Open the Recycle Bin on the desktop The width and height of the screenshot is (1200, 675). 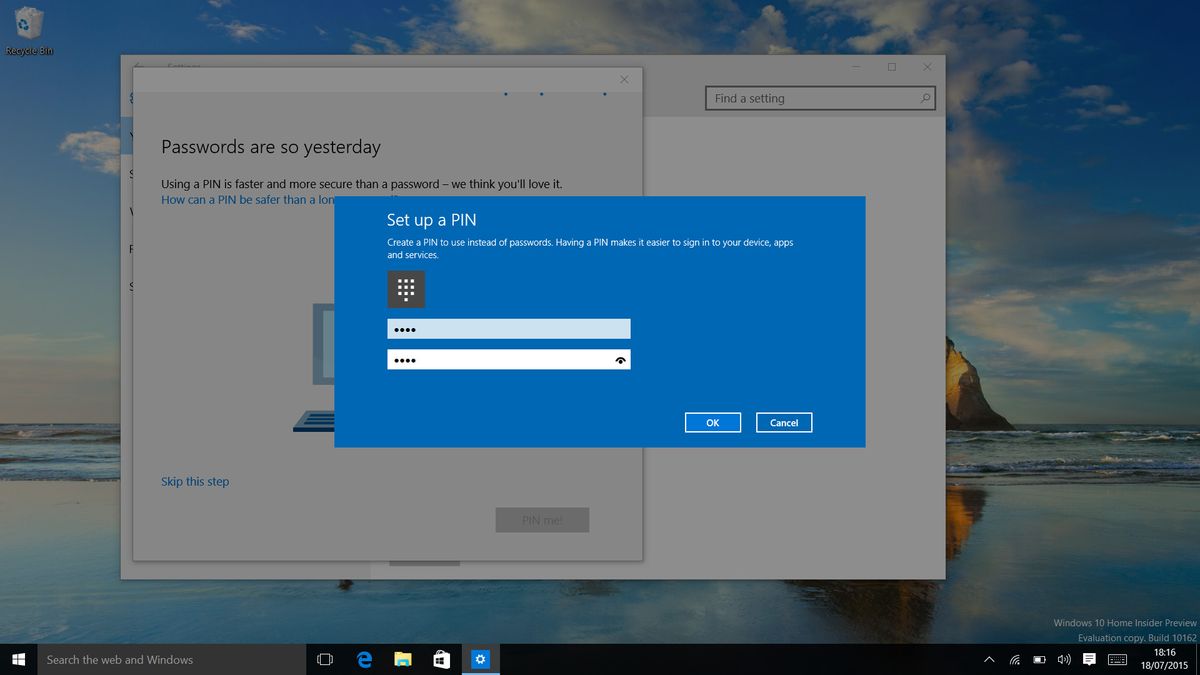click(28, 22)
